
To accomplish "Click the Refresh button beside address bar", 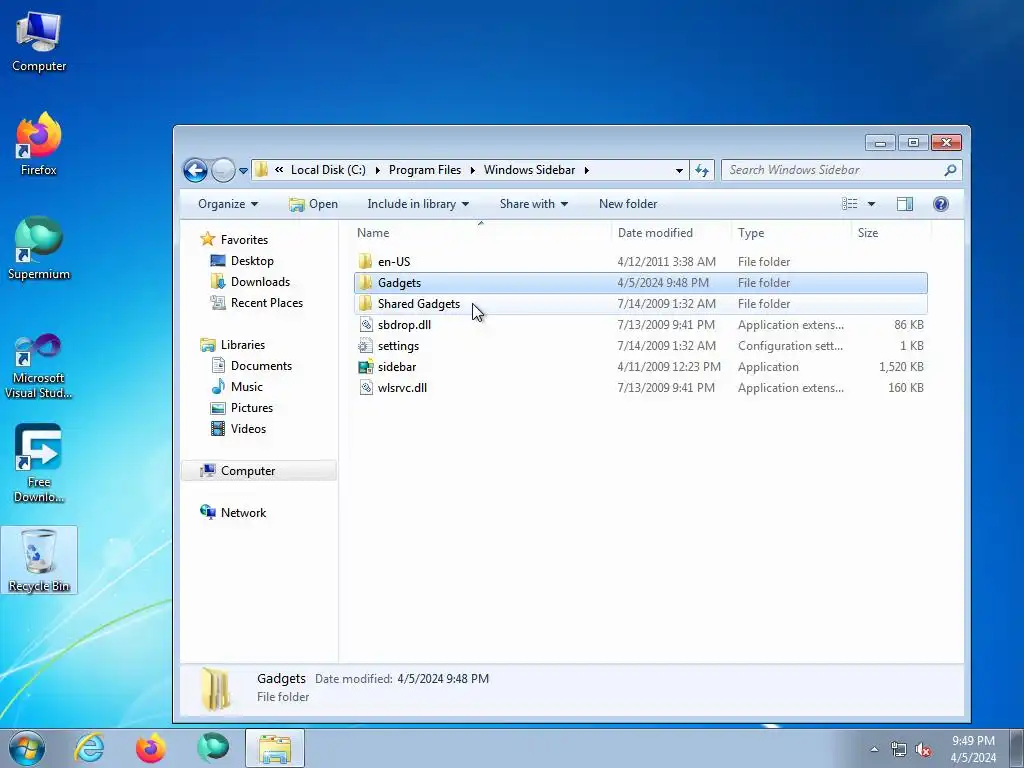I will pyautogui.click(x=702, y=170).
